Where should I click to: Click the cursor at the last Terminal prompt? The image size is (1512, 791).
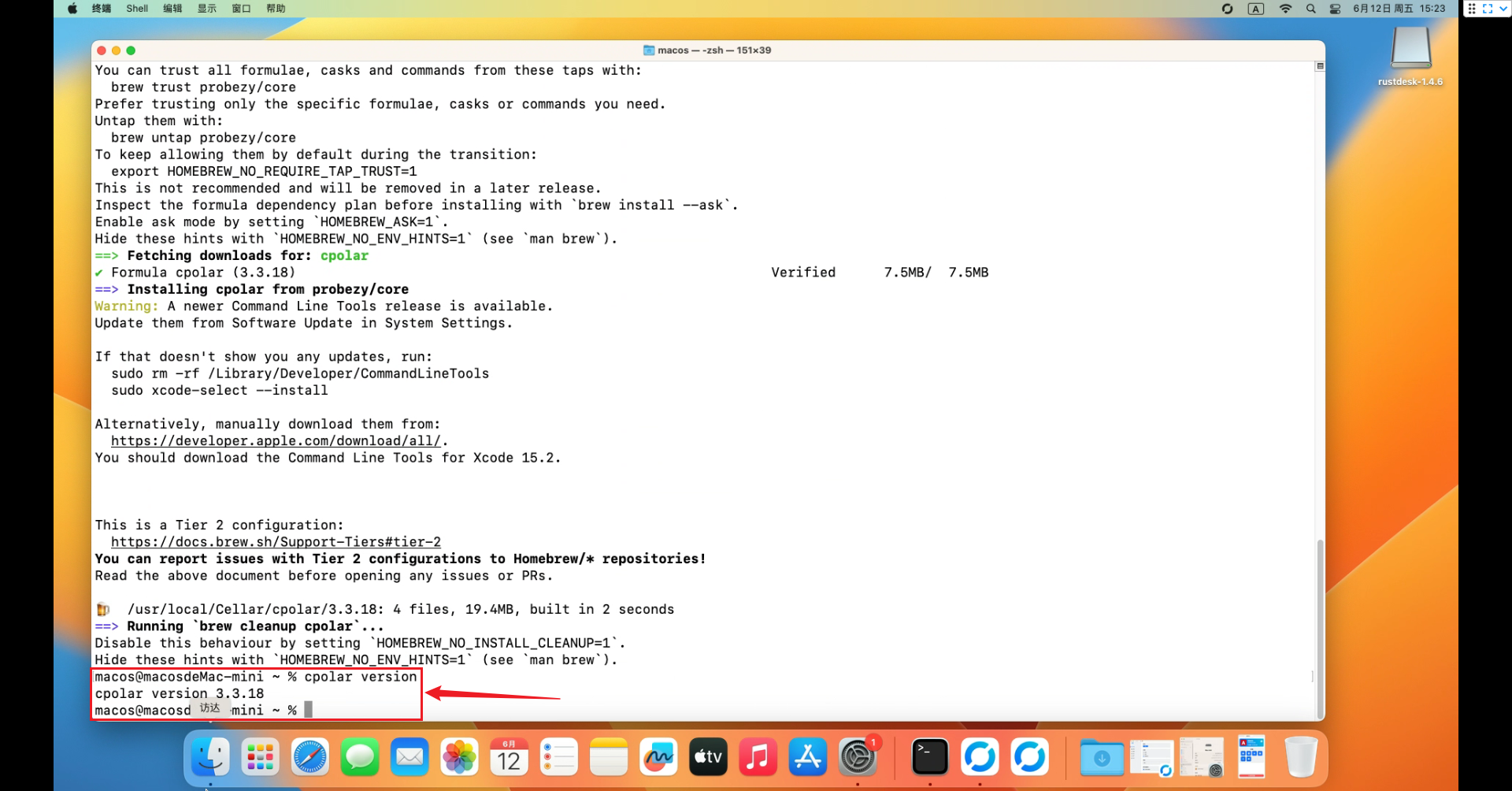tap(309, 710)
